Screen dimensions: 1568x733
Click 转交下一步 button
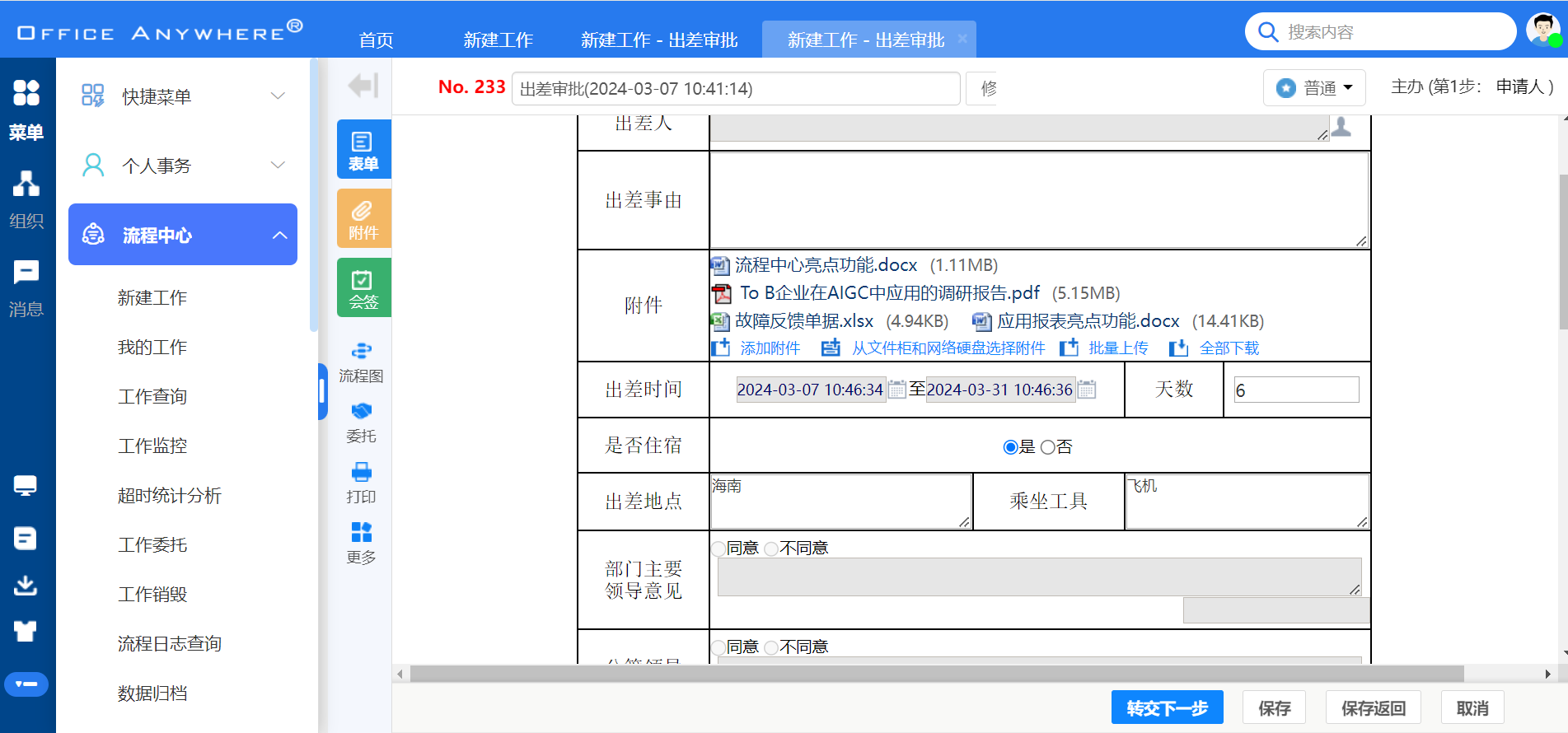pos(1167,707)
